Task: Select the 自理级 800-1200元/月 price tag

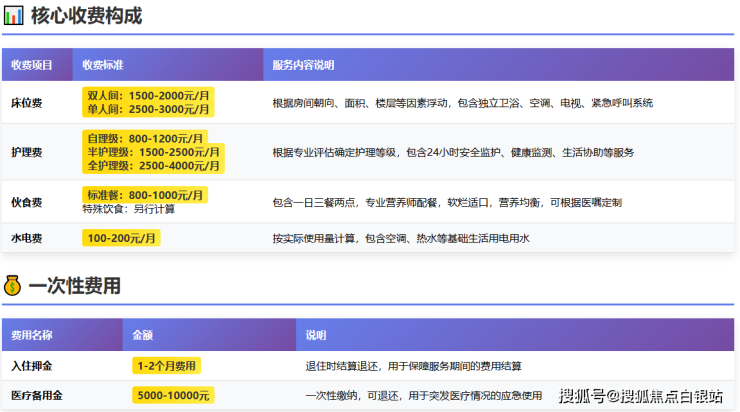Action: tap(145, 138)
